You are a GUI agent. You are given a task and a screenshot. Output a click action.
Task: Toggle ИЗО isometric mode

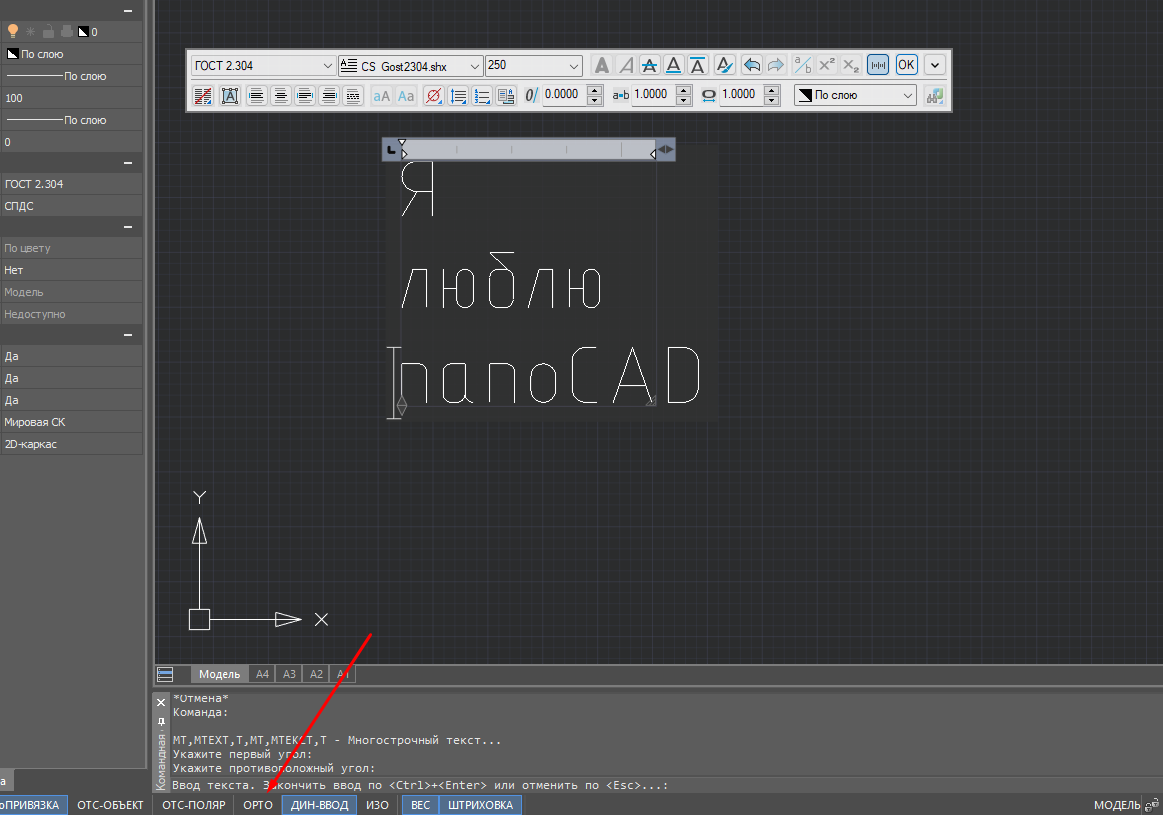point(378,805)
